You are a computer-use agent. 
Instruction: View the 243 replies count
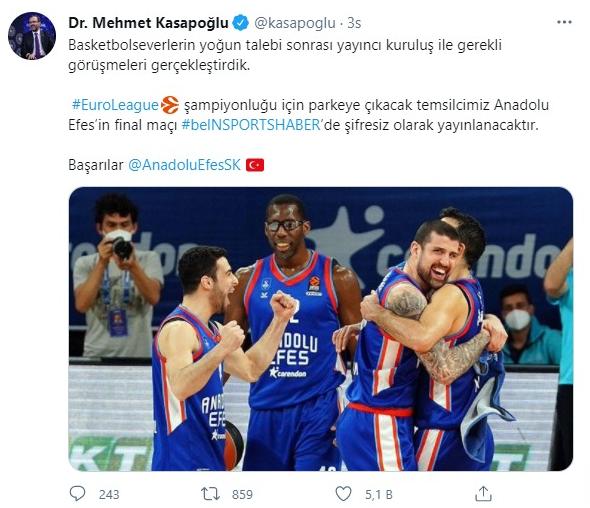point(109,494)
